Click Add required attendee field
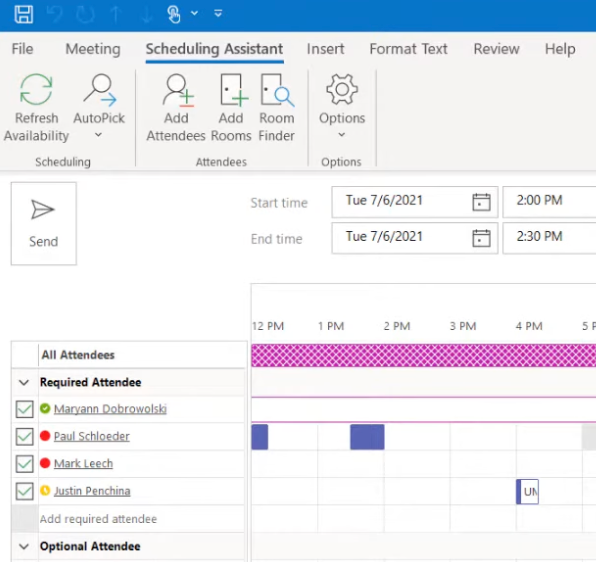Viewport: 596px width, 562px height. pyautogui.click(x=141, y=519)
